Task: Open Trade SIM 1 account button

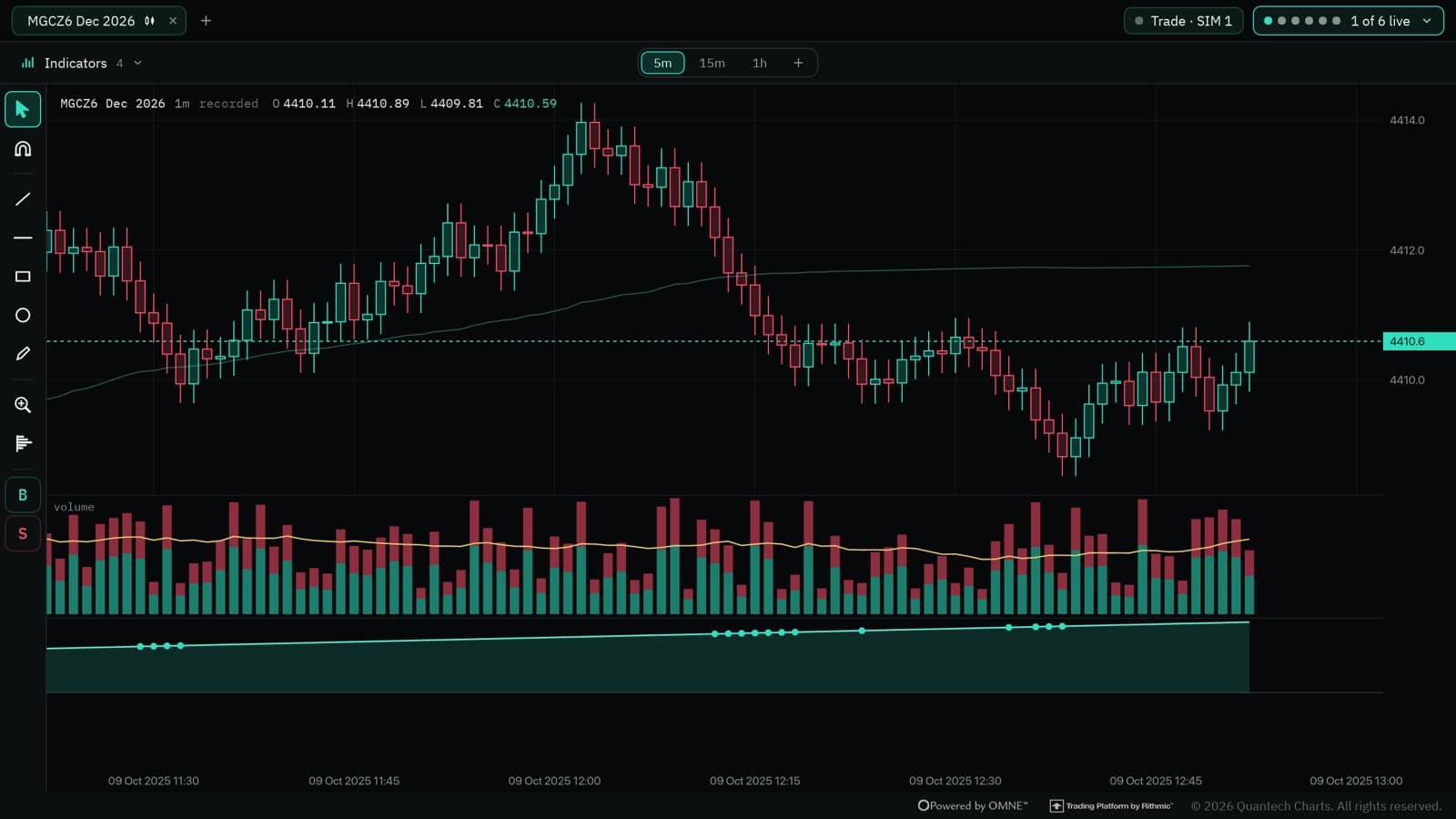Action: point(1183,21)
